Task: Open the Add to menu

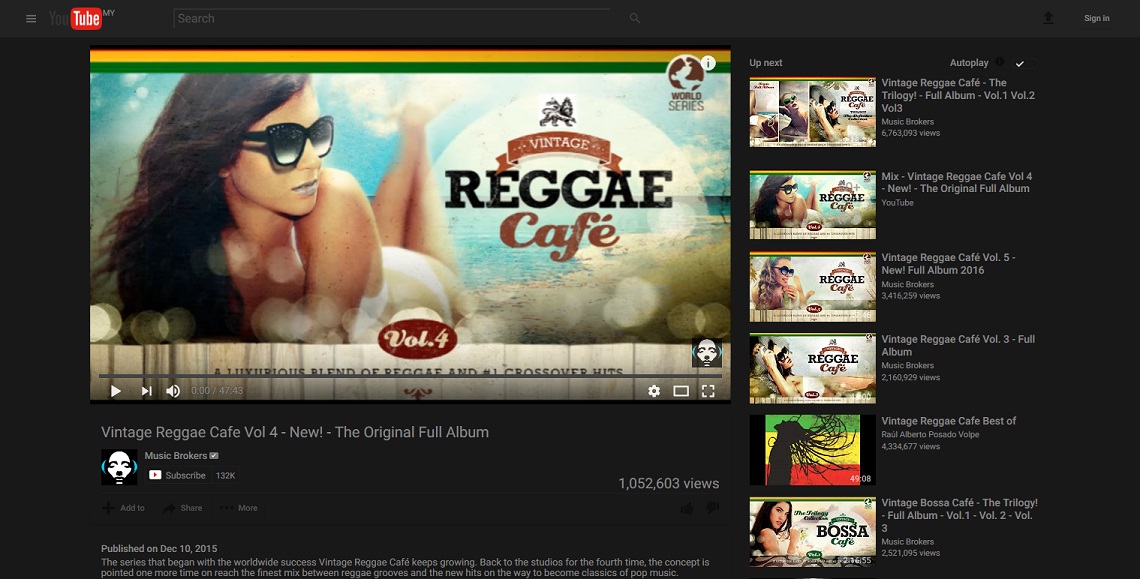Action: pyautogui.click(x=123, y=508)
